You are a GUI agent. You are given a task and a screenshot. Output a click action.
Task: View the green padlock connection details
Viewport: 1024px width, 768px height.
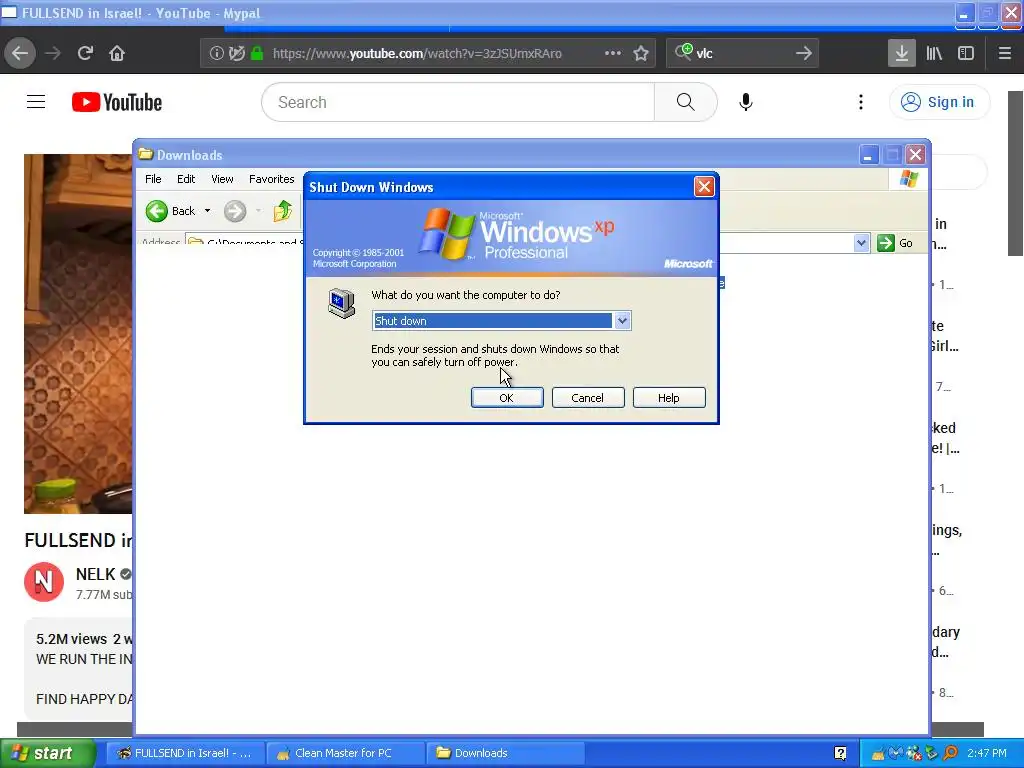[x=257, y=54]
